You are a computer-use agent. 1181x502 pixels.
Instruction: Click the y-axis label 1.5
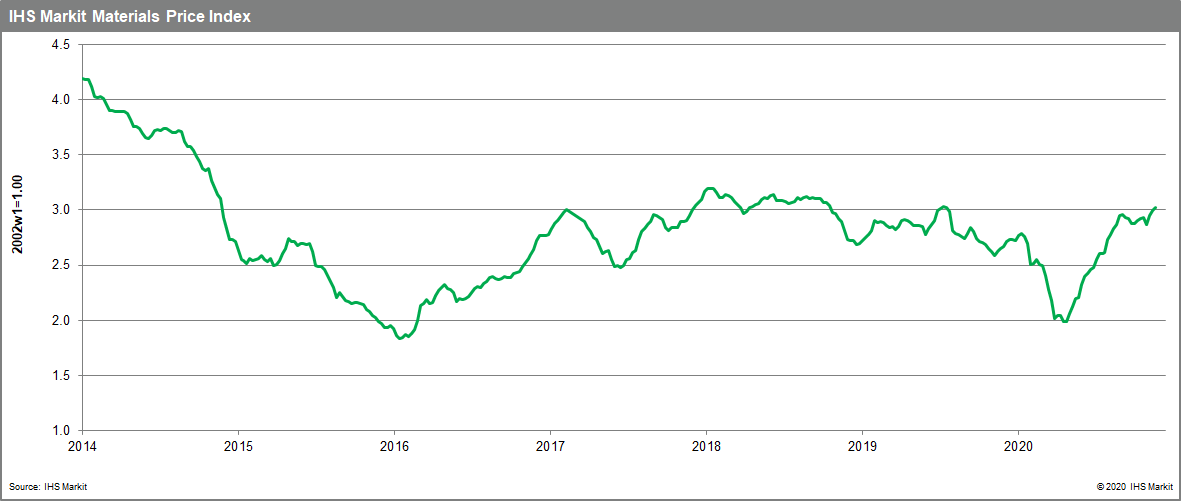[61, 375]
